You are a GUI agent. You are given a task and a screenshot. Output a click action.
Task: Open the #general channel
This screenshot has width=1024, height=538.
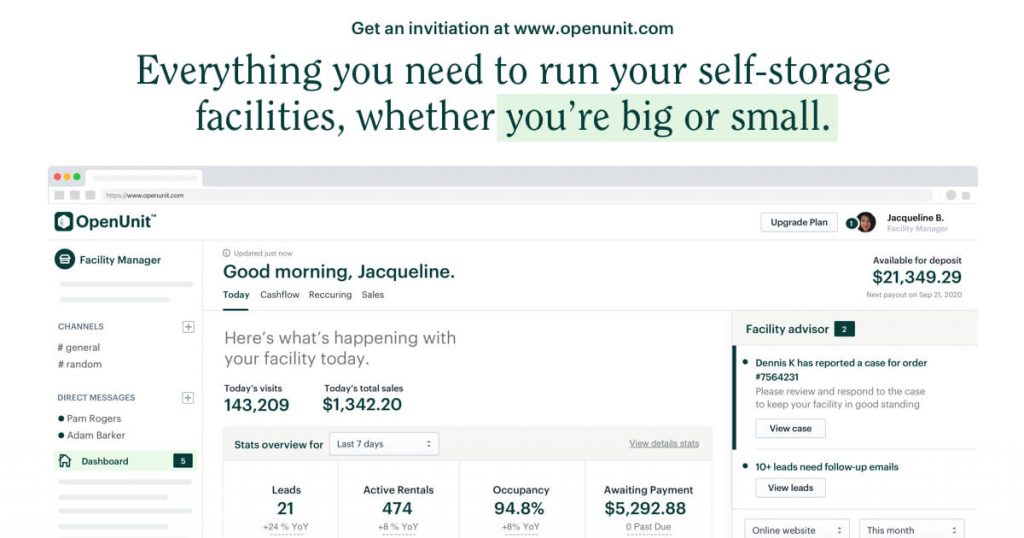[79, 347]
